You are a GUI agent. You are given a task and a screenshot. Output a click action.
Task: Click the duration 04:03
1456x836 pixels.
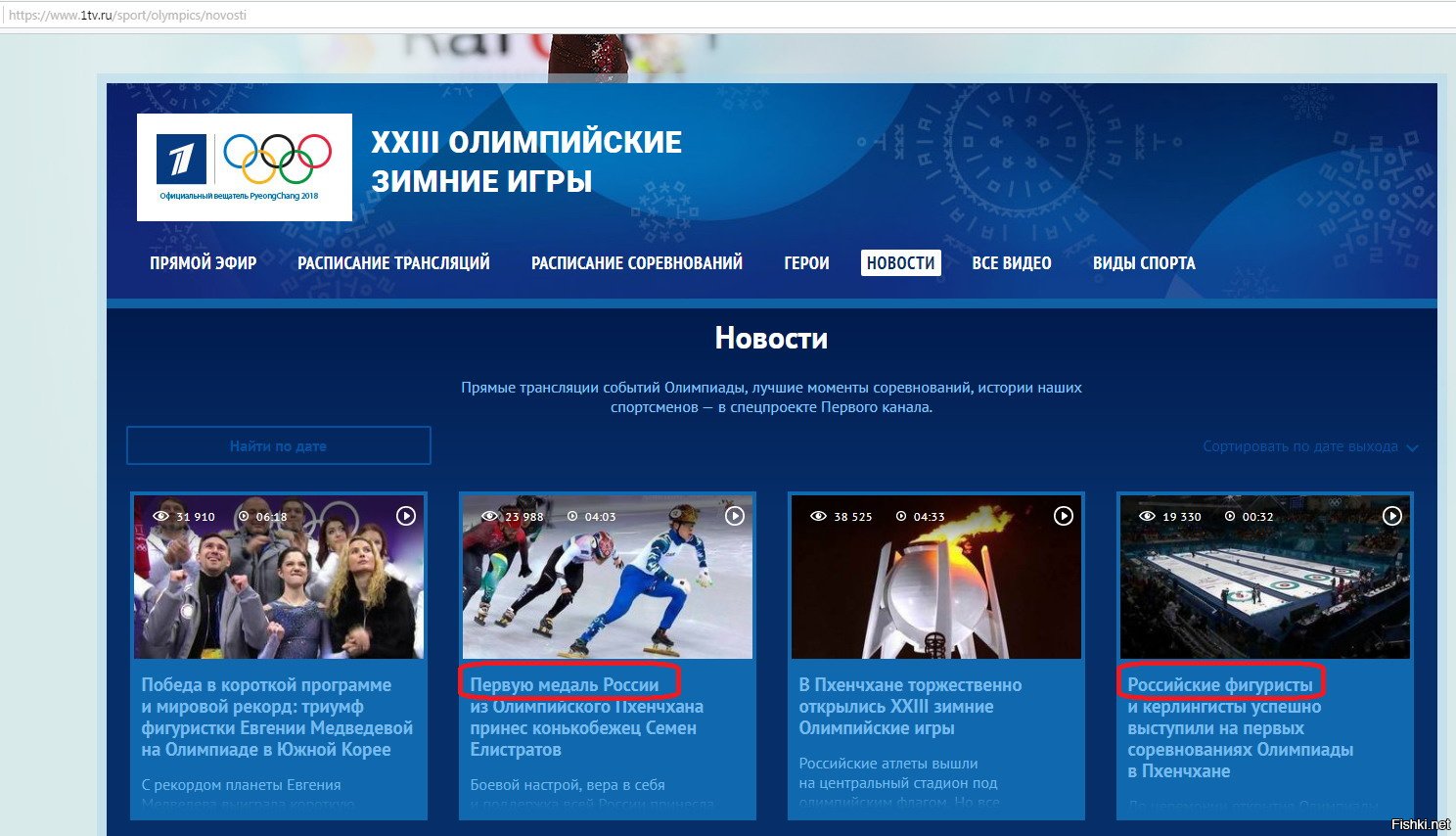(x=601, y=517)
